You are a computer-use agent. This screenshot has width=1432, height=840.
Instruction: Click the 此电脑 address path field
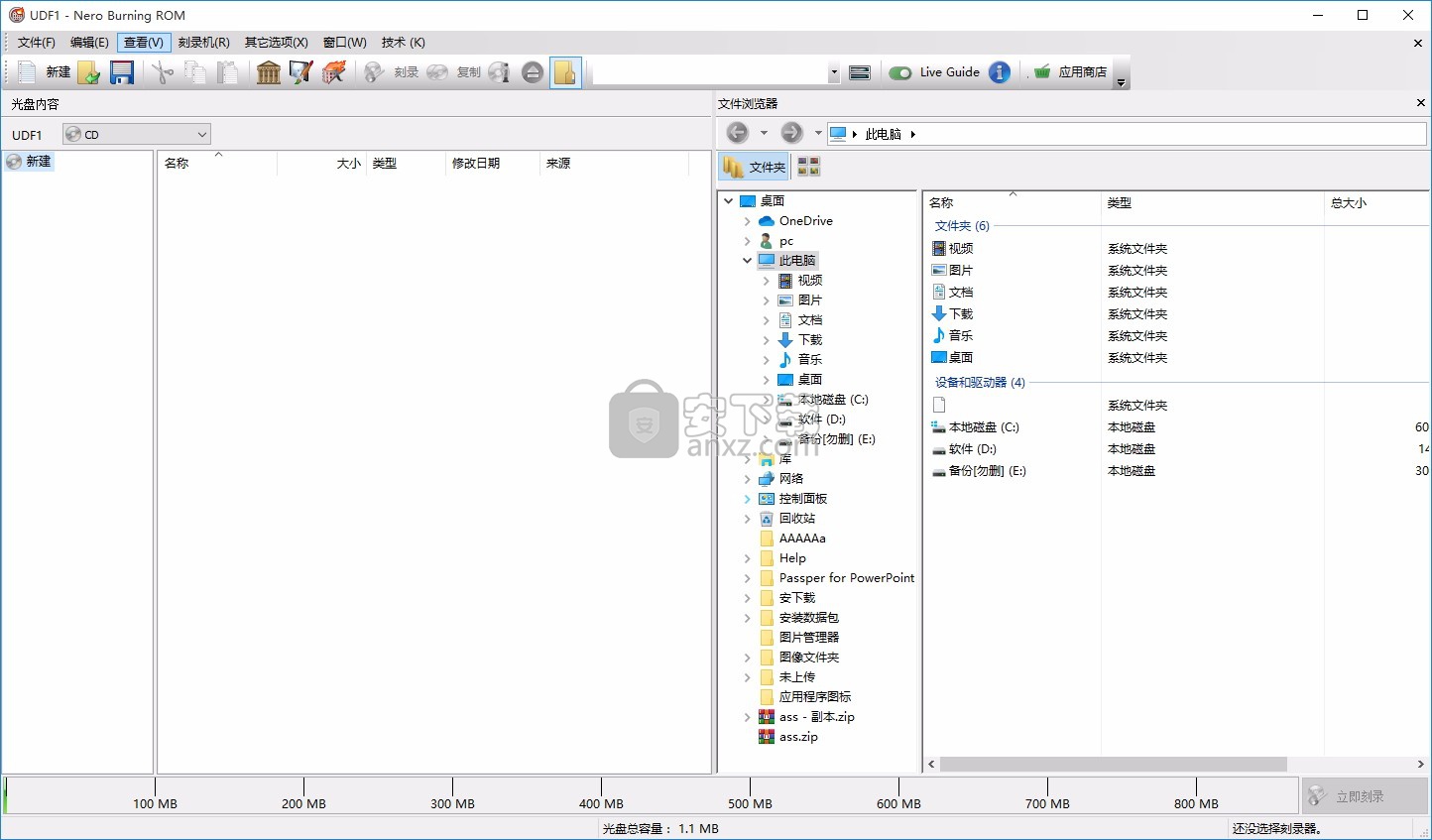(1127, 134)
